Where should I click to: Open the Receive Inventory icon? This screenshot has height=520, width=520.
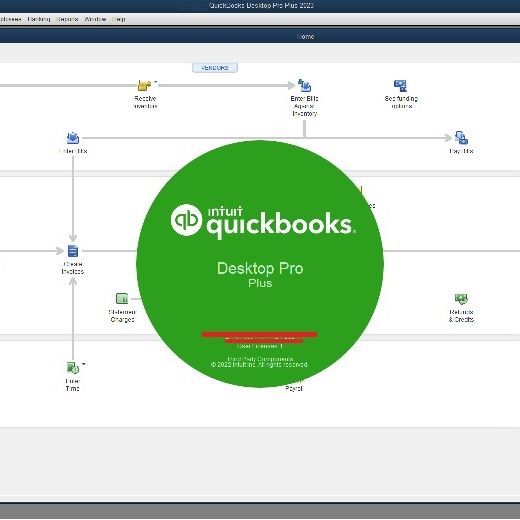(x=144, y=86)
